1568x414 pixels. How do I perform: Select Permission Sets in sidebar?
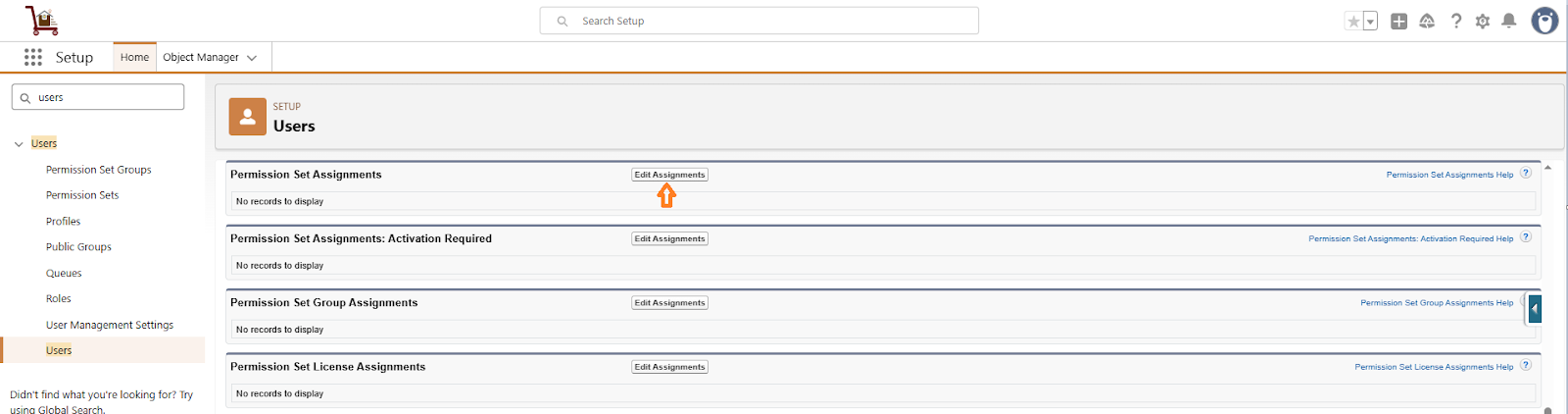tap(82, 195)
